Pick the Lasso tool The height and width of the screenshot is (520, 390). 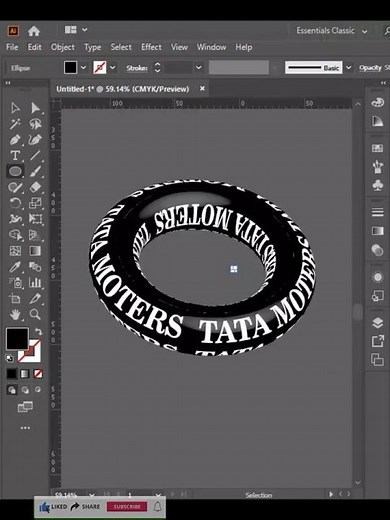click(x=35, y=124)
